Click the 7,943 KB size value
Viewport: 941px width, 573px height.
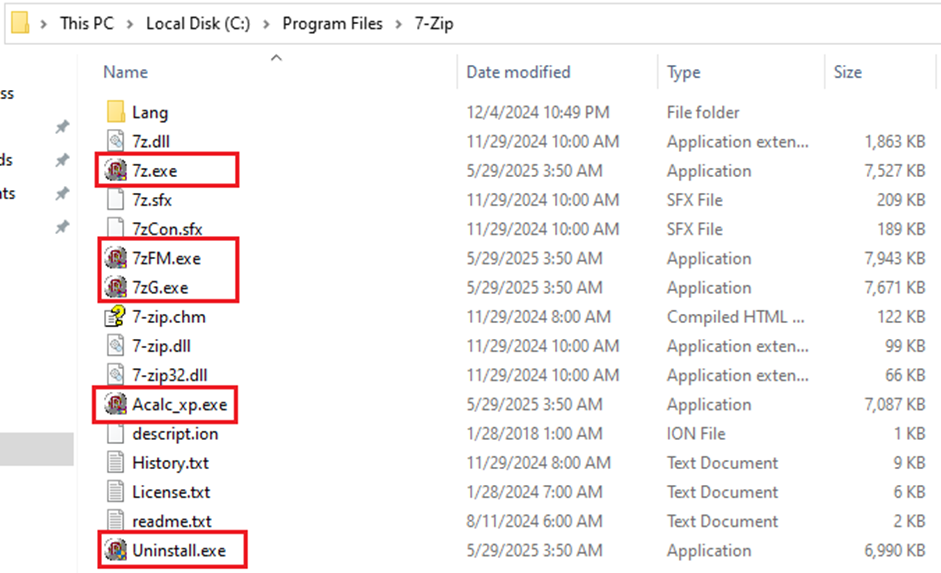point(895,259)
